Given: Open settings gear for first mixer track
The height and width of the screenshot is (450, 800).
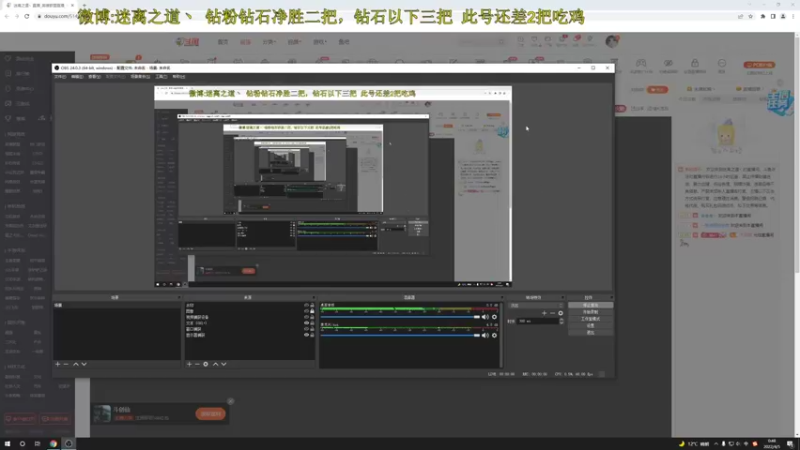Looking at the screenshot, I should (x=494, y=317).
